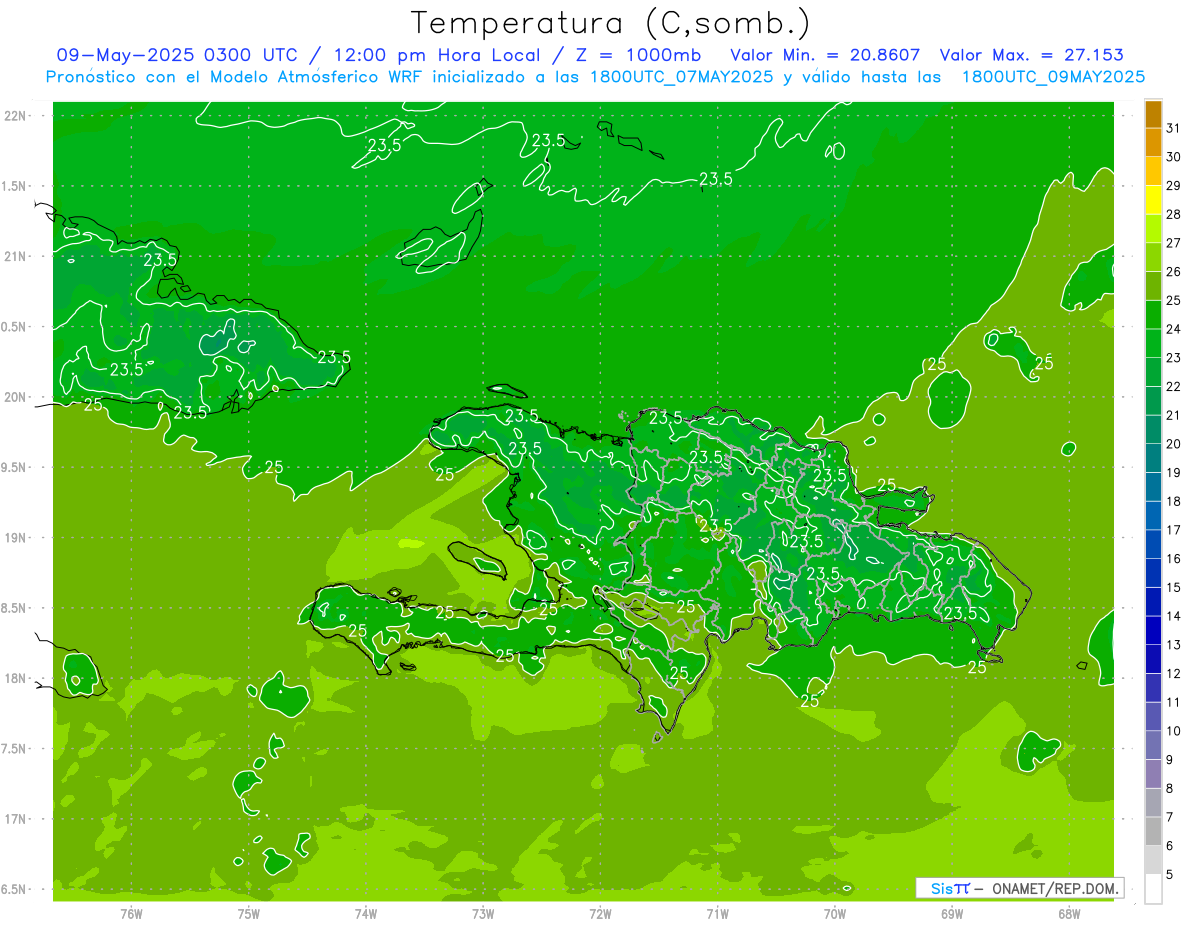Click the 20N latitude axis label
This screenshot has height=927, width=1200.
[x=16, y=397]
